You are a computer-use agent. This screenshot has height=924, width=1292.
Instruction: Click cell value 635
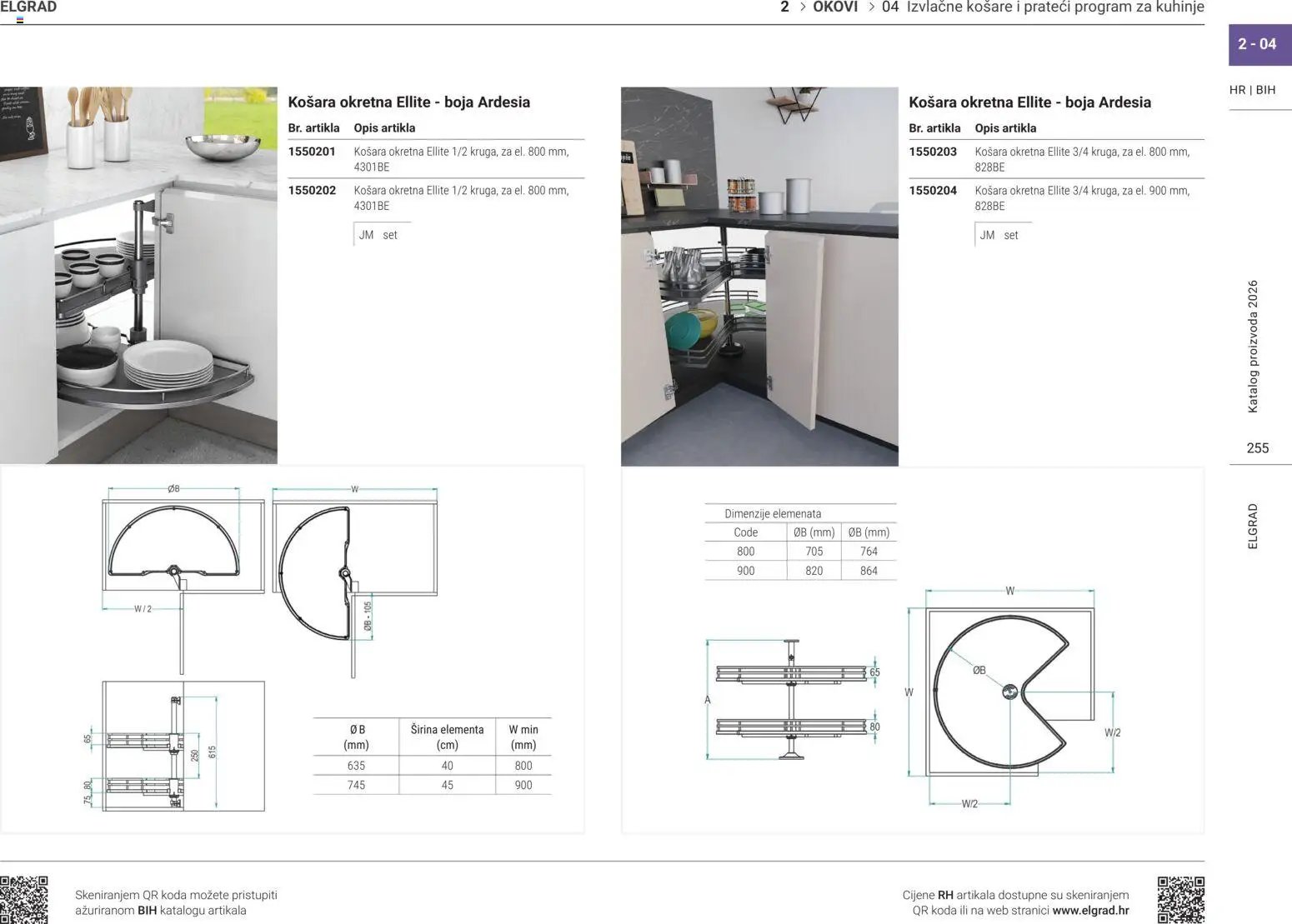[x=356, y=766]
